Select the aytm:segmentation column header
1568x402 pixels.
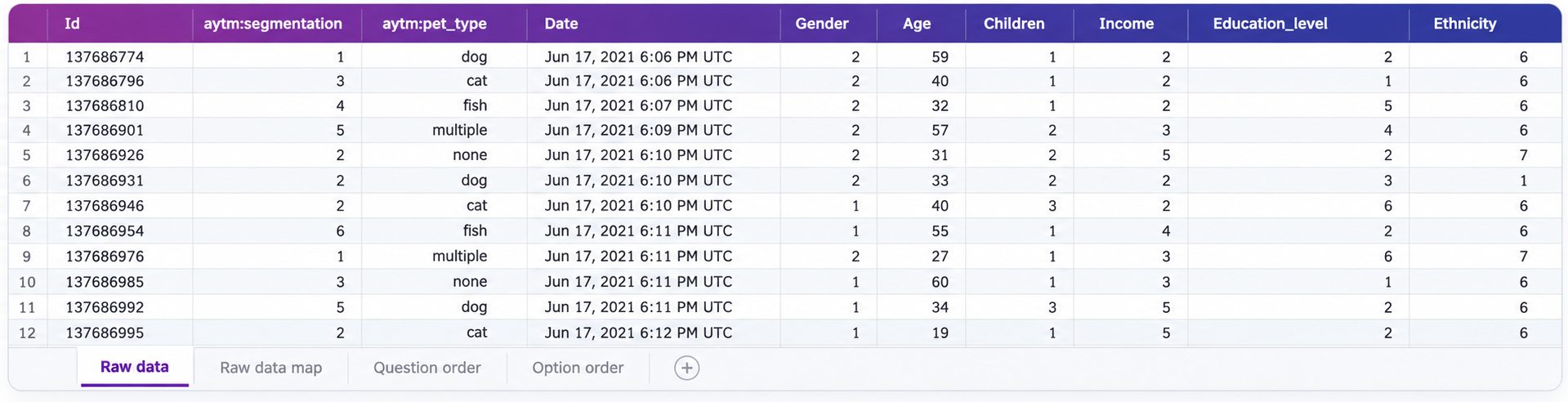pos(273,24)
